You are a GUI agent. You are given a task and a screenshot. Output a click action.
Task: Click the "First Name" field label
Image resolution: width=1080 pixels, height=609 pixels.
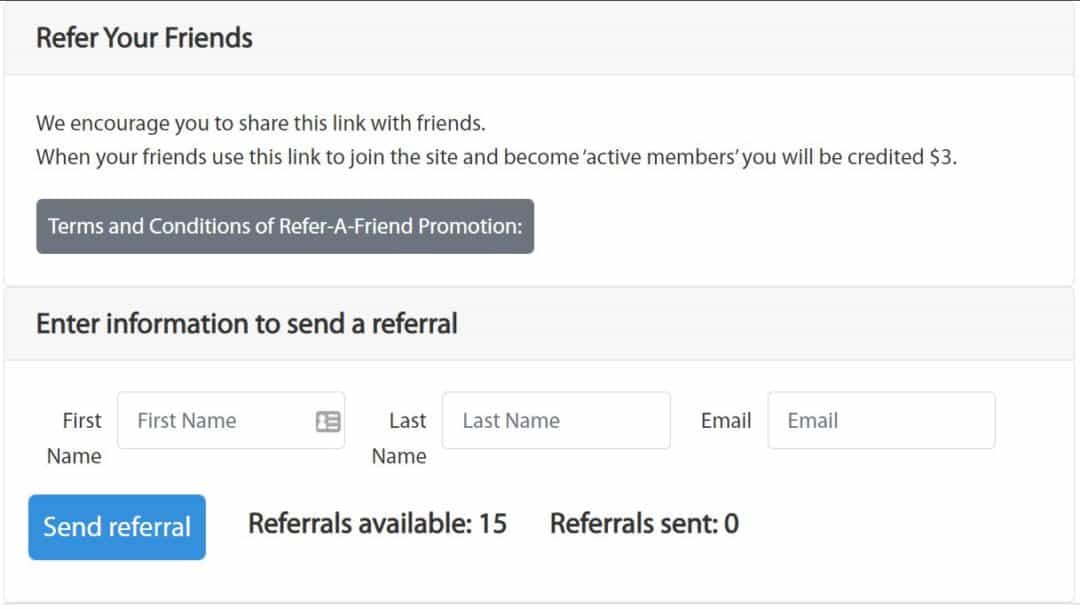[x=74, y=438]
